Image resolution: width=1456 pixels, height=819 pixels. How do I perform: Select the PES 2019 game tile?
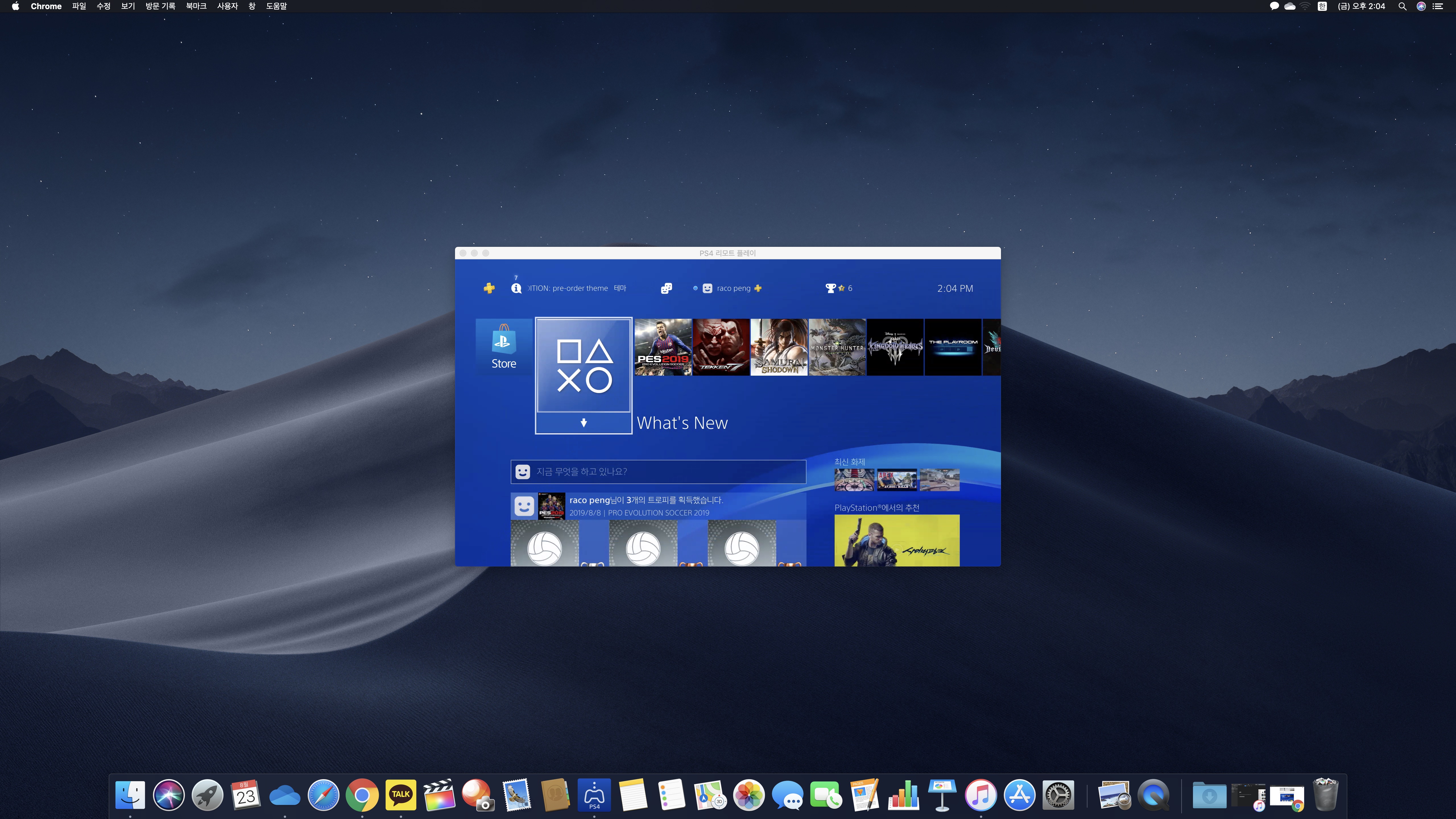pyautogui.click(x=663, y=347)
